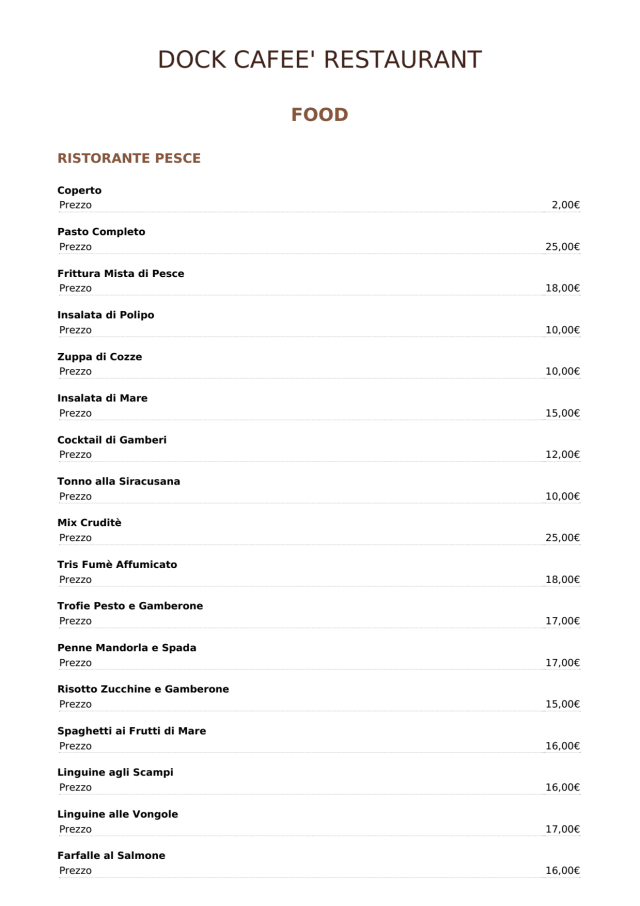Image resolution: width=640 pixels, height=906 pixels.
Task: Click the Mix Cruditè price value
Action: [563, 537]
